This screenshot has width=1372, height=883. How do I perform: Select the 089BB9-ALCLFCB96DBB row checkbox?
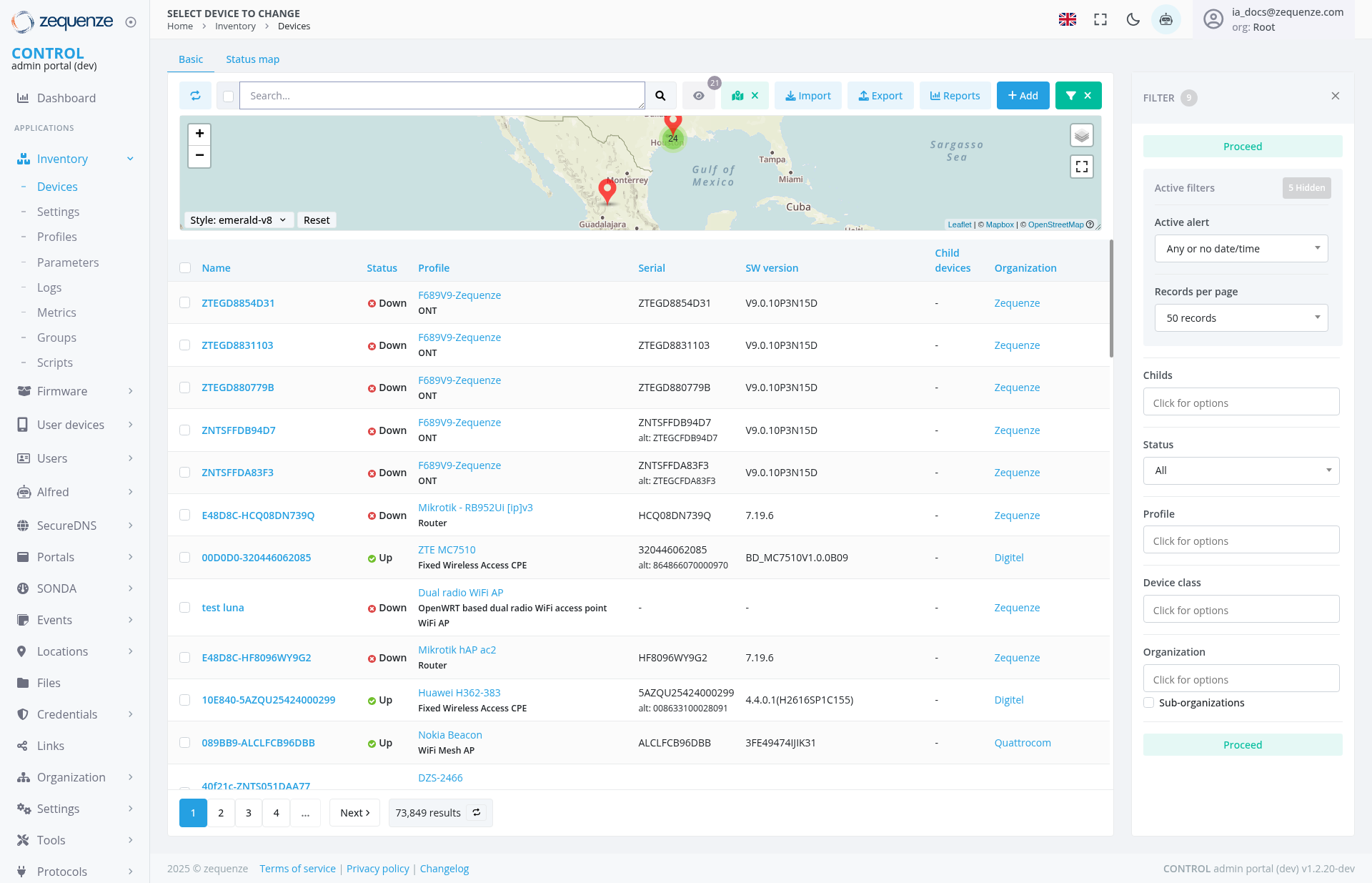pos(185,742)
